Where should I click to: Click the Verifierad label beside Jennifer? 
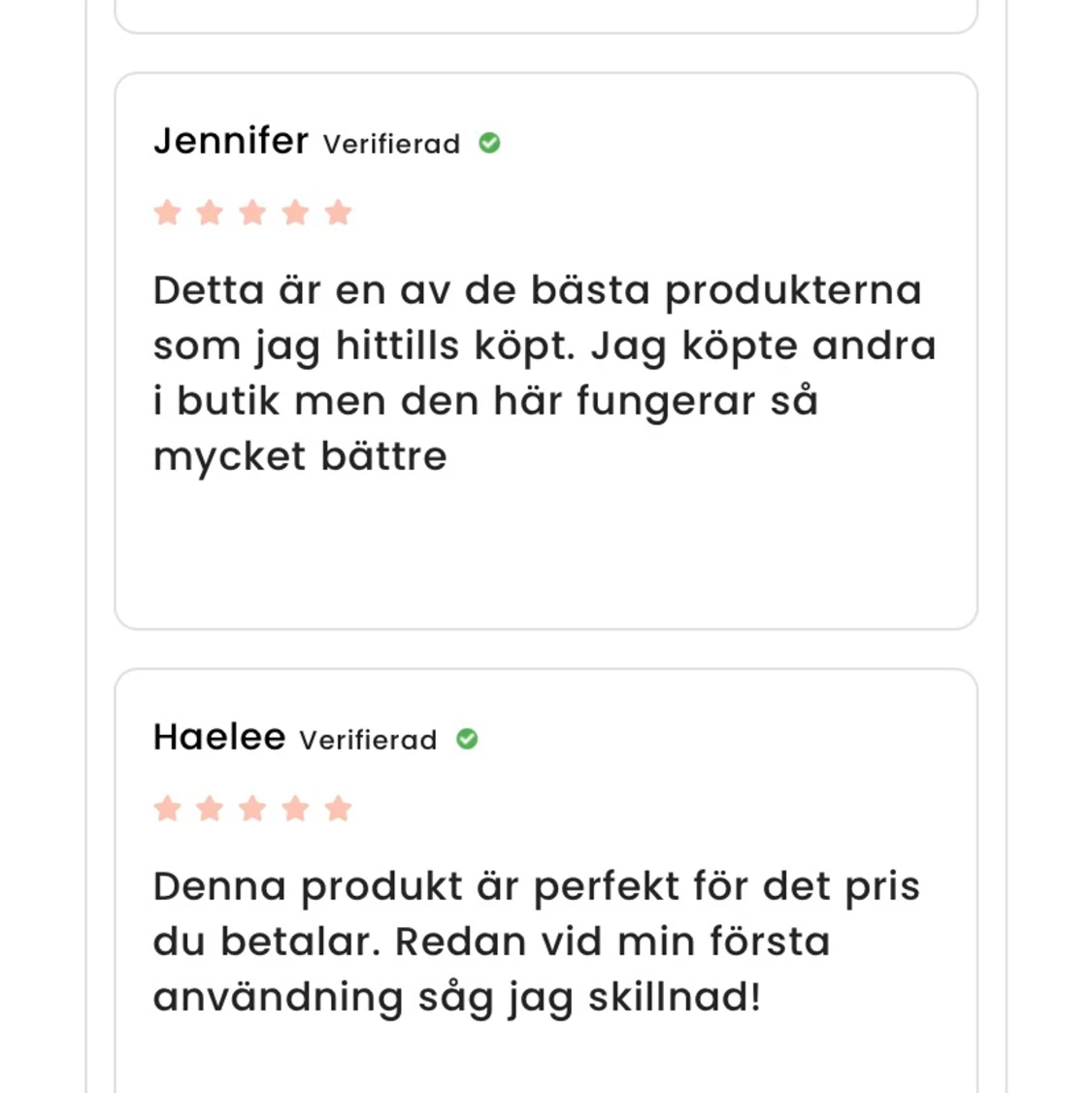(x=391, y=145)
